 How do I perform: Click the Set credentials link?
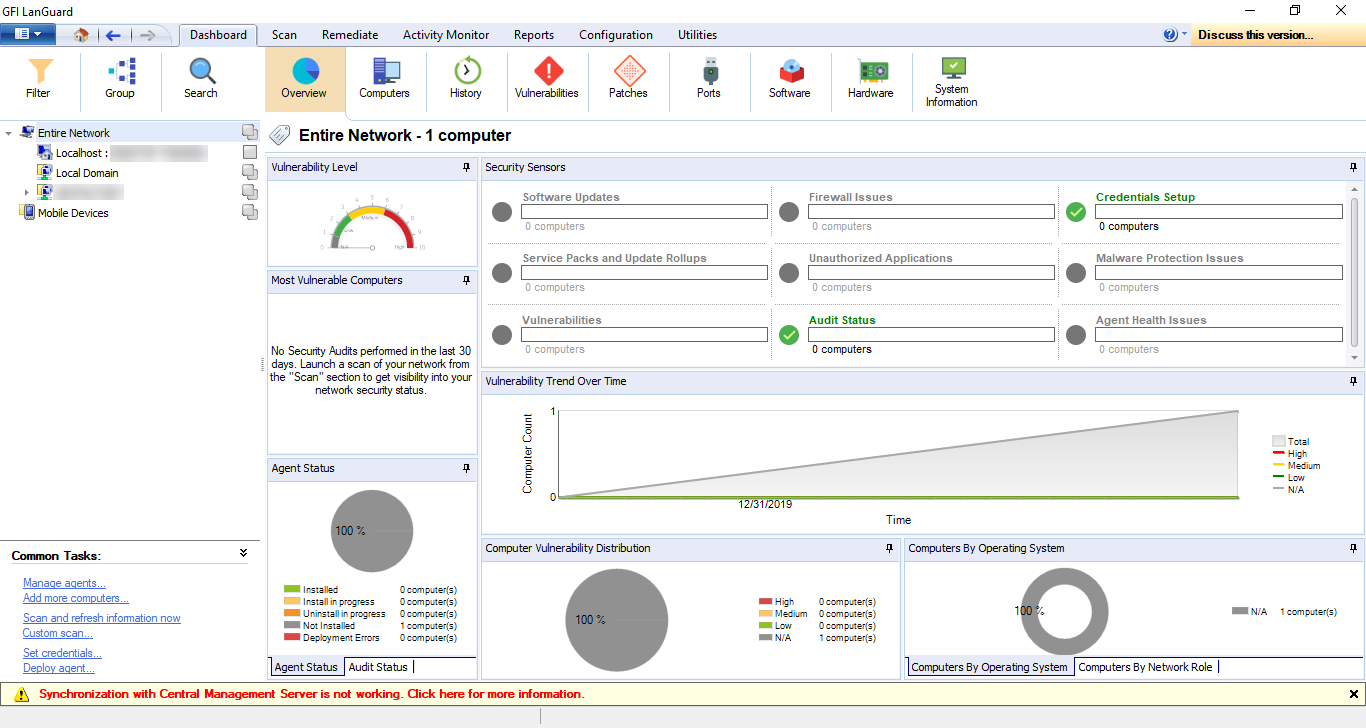[x=62, y=653]
